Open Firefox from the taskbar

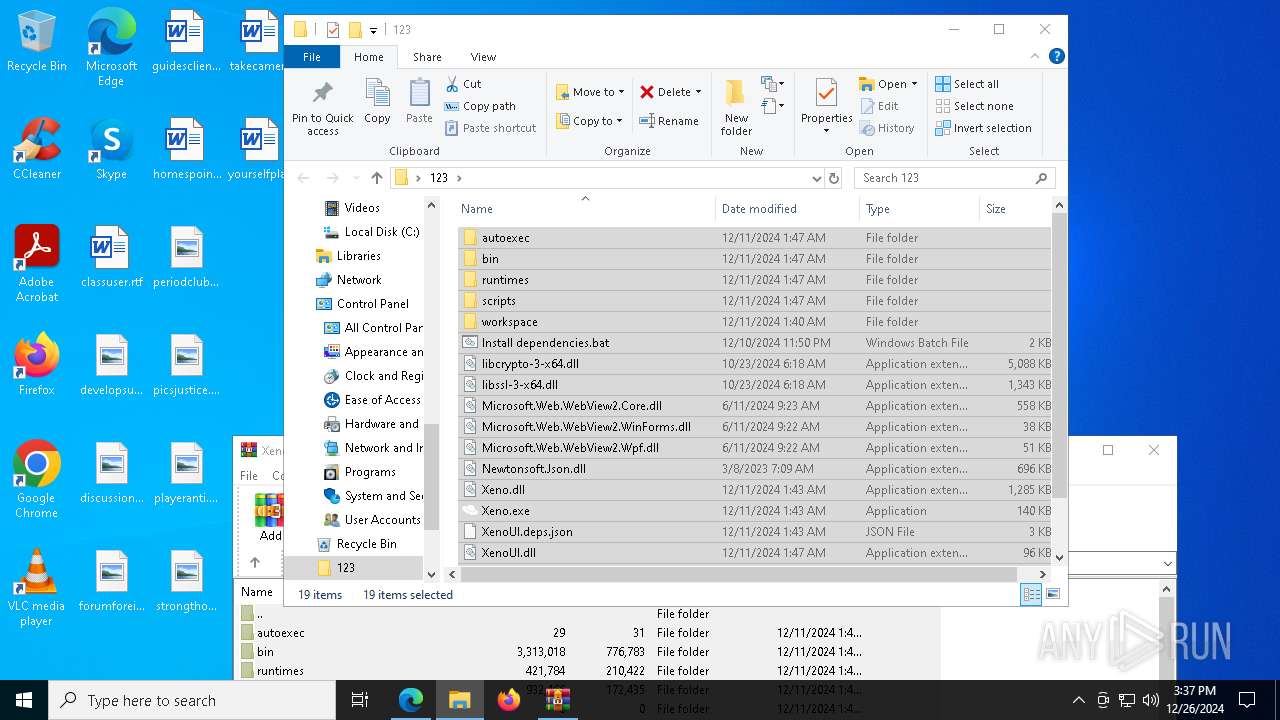[509, 700]
